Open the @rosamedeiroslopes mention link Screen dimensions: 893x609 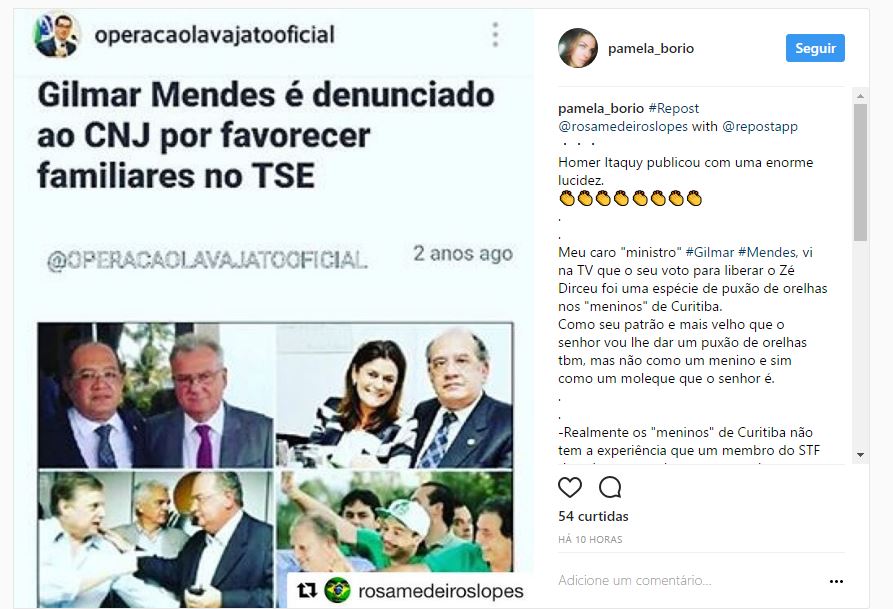point(623,126)
